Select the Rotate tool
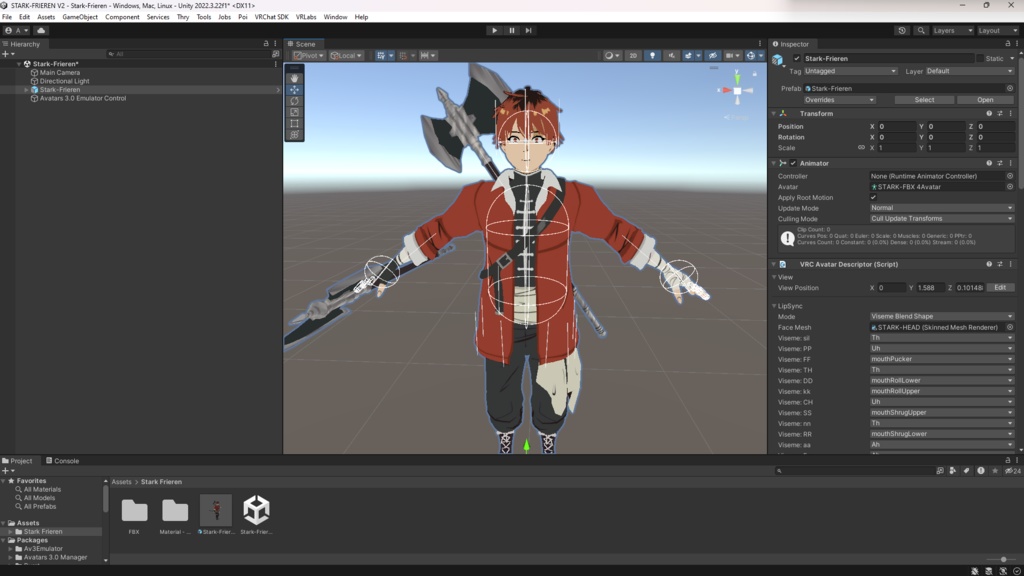The image size is (1024, 576). (295, 100)
